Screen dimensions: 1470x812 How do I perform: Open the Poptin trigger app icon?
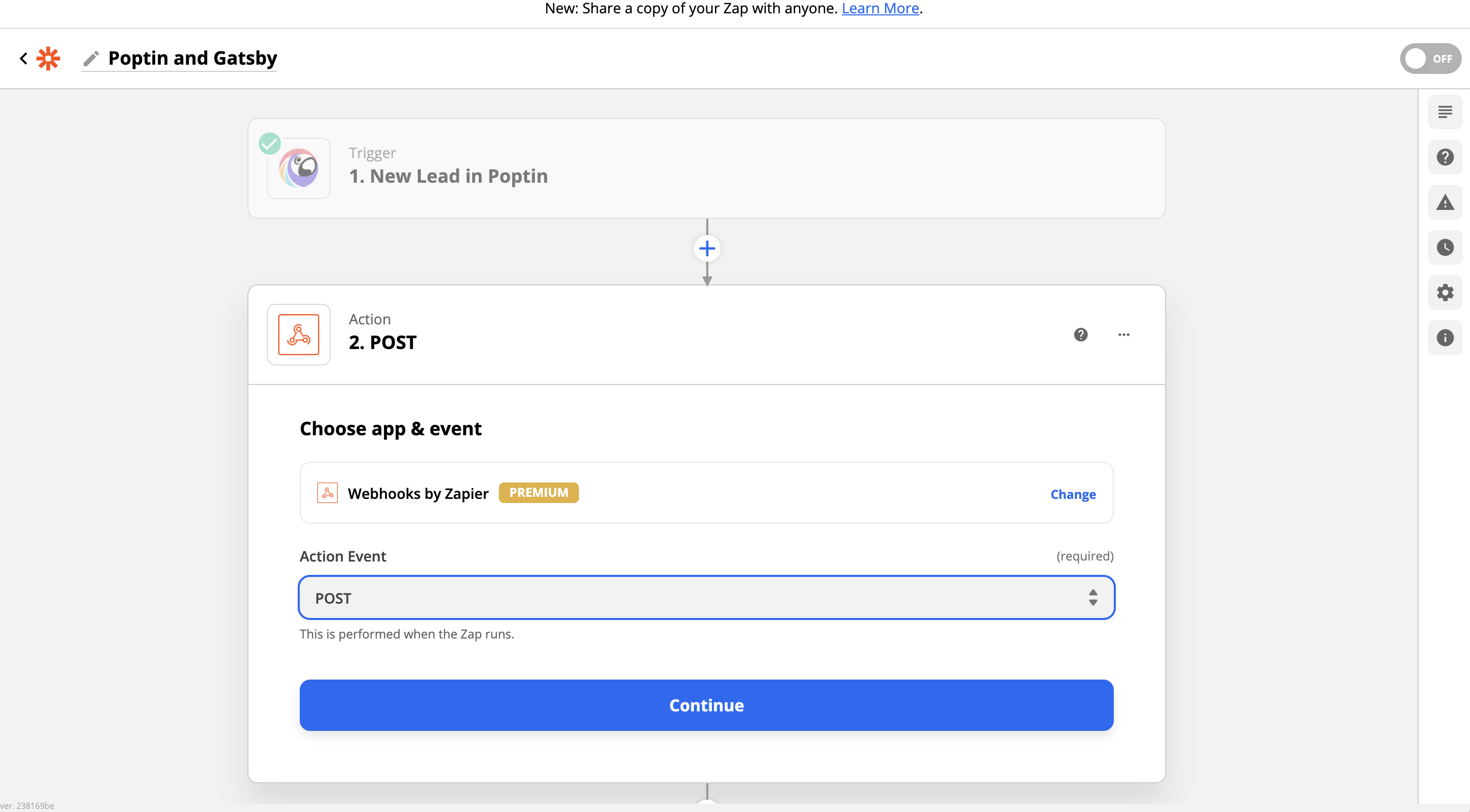pyautogui.click(x=298, y=168)
